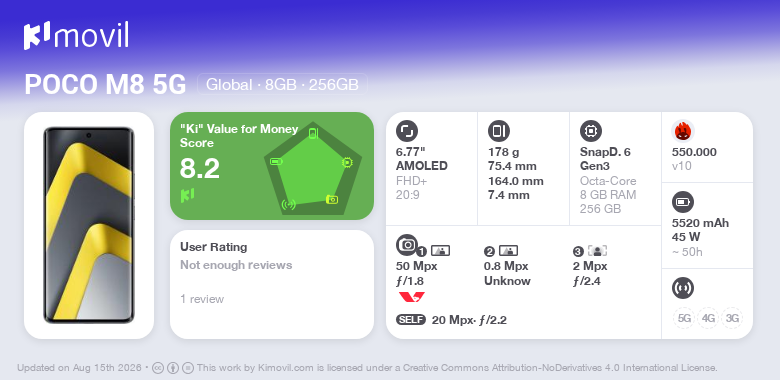Select the 3G network badge
The width and height of the screenshot is (780, 380).
click(x=732, y=318)
